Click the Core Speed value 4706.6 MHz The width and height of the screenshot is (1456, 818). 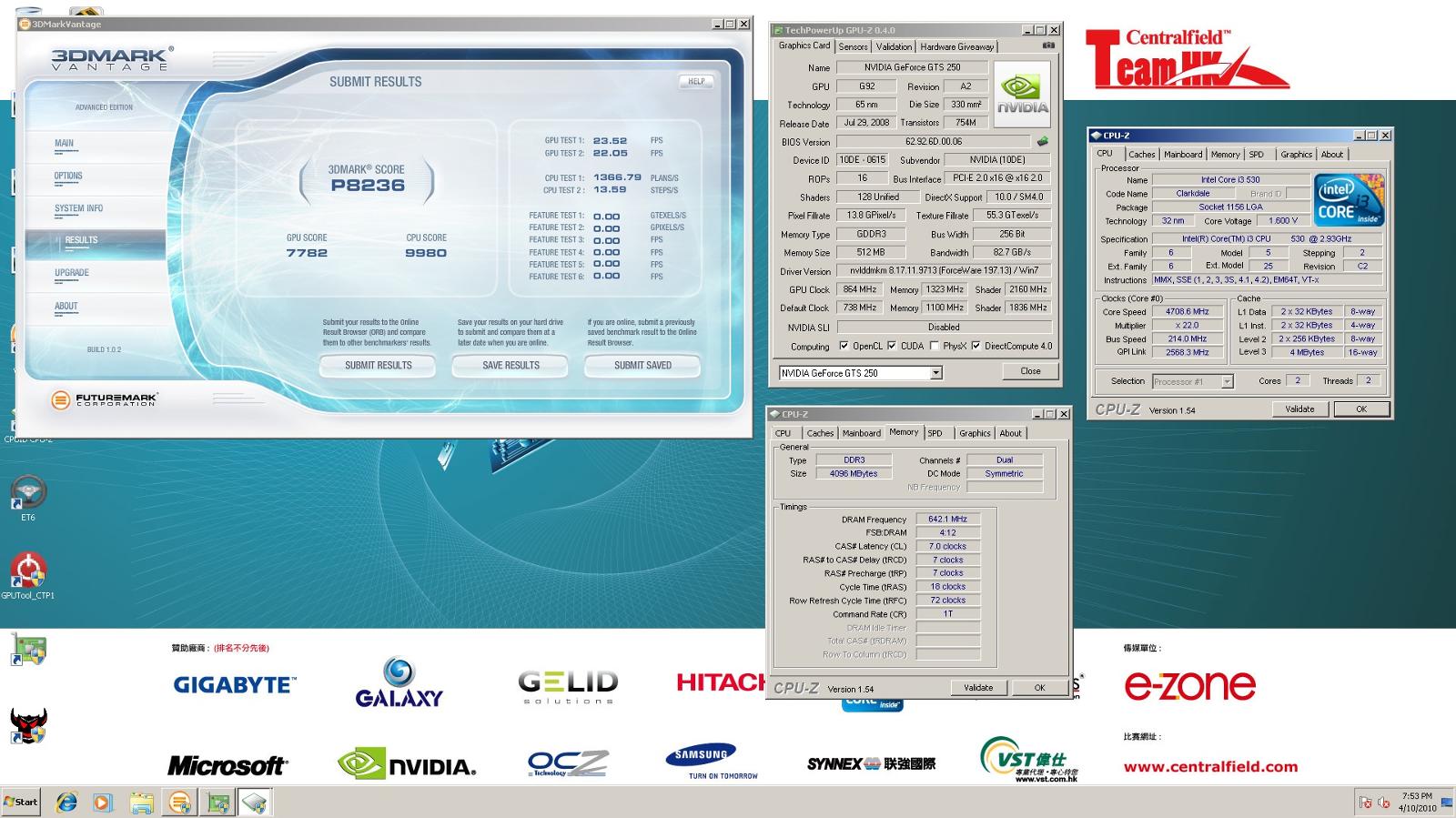pos(1187,312)
